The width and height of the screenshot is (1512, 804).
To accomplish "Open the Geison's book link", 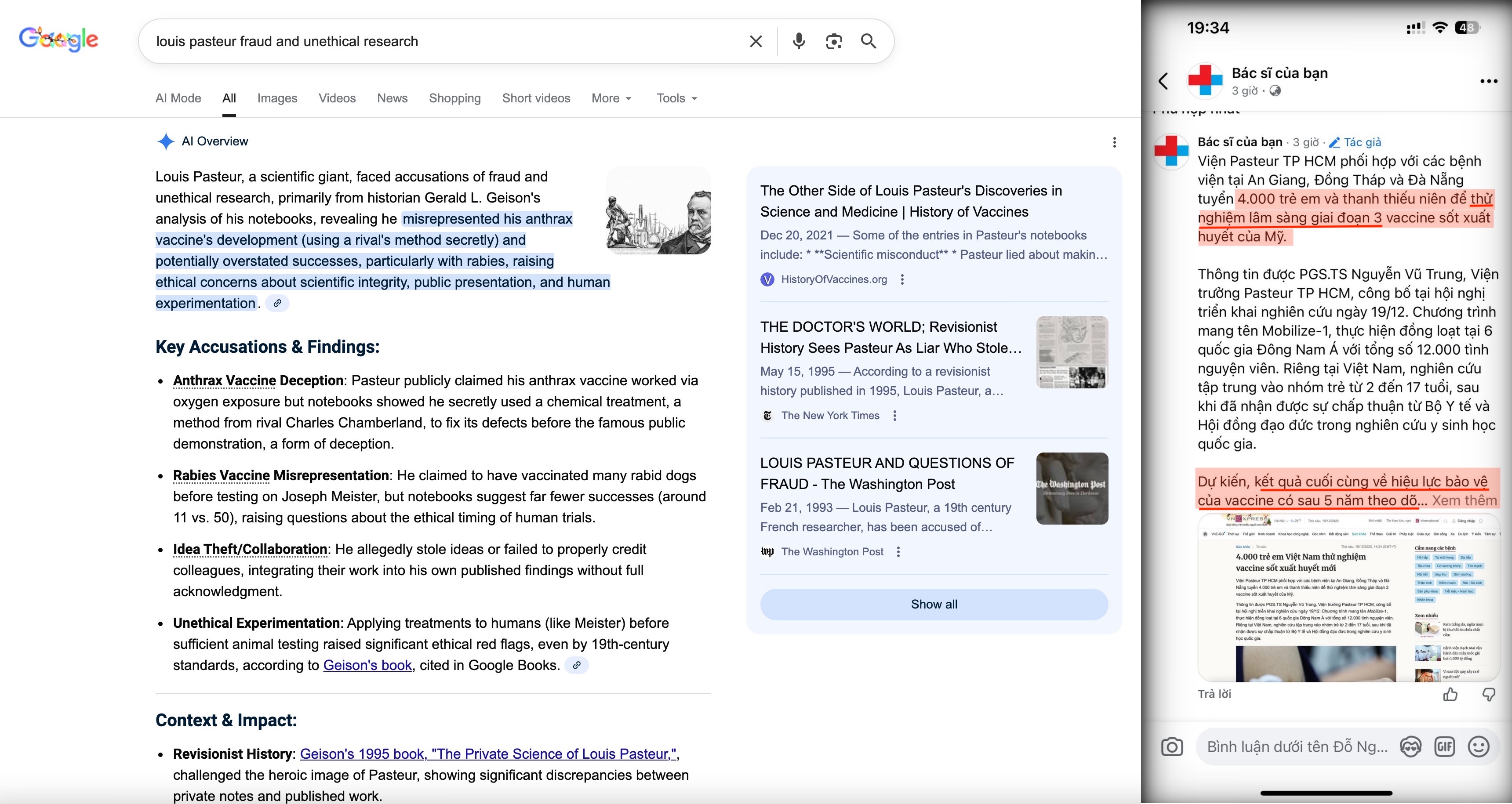I will click(367, 665).
